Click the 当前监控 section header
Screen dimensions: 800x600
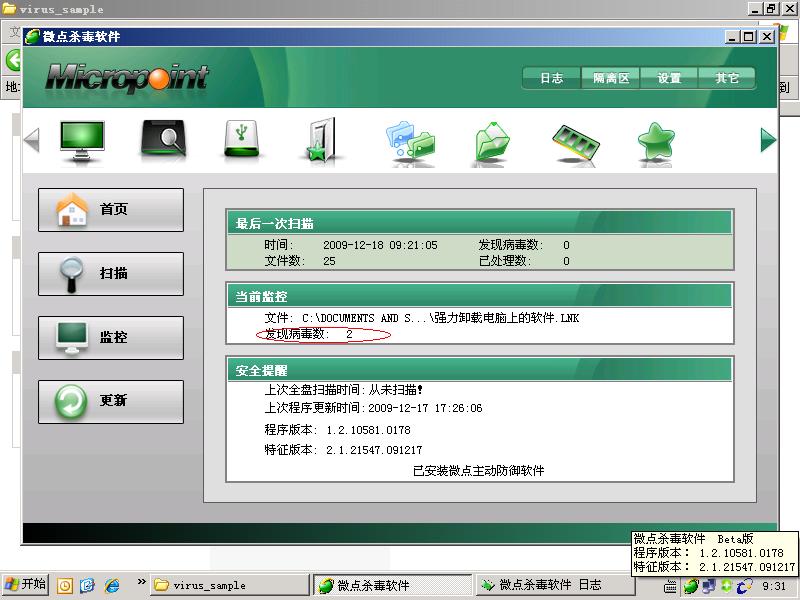(x=480, y=296)
